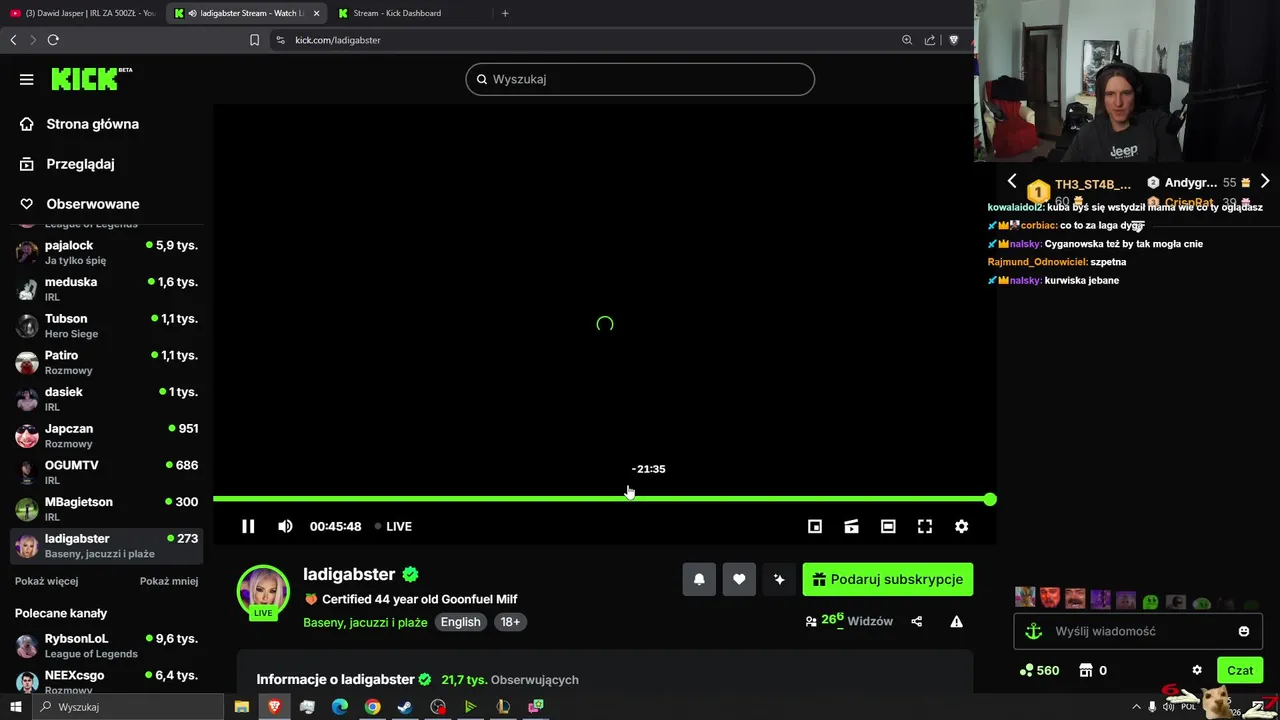This screenshot has height=720, width=1280.
Task: Share the ladigabster stream
Action: [x=917, y=621]
